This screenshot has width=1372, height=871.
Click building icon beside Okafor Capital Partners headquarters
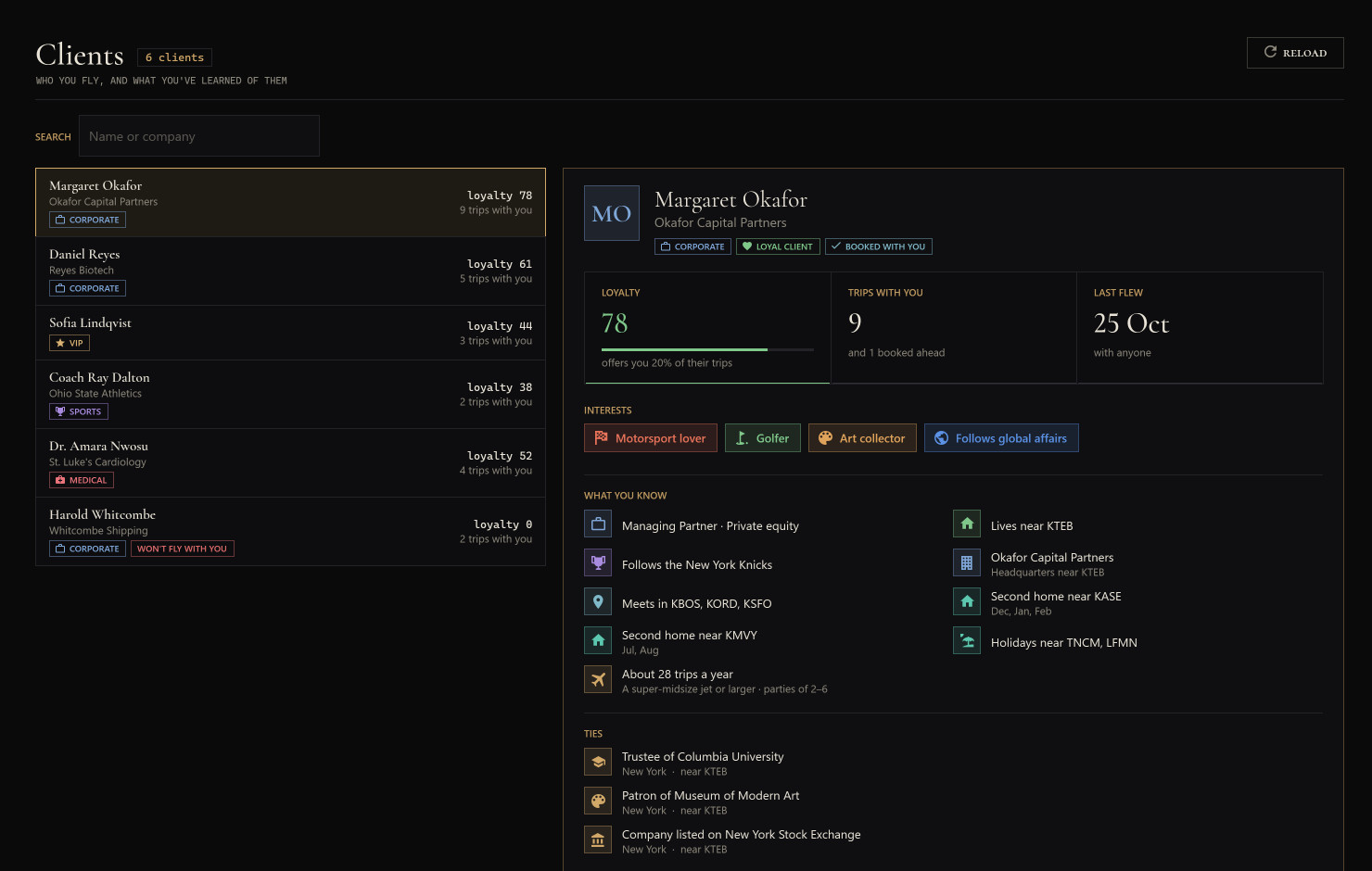pyautogui.click(x=967, y=563)
